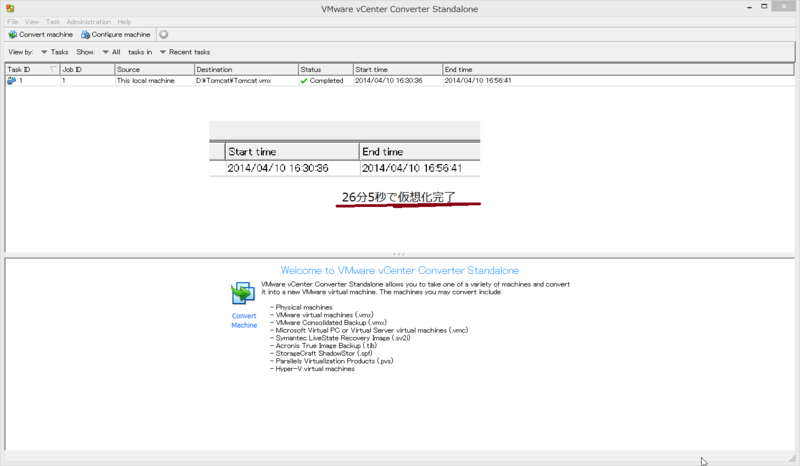
Task: Sort by Status column header
Action: pos(326,69)
